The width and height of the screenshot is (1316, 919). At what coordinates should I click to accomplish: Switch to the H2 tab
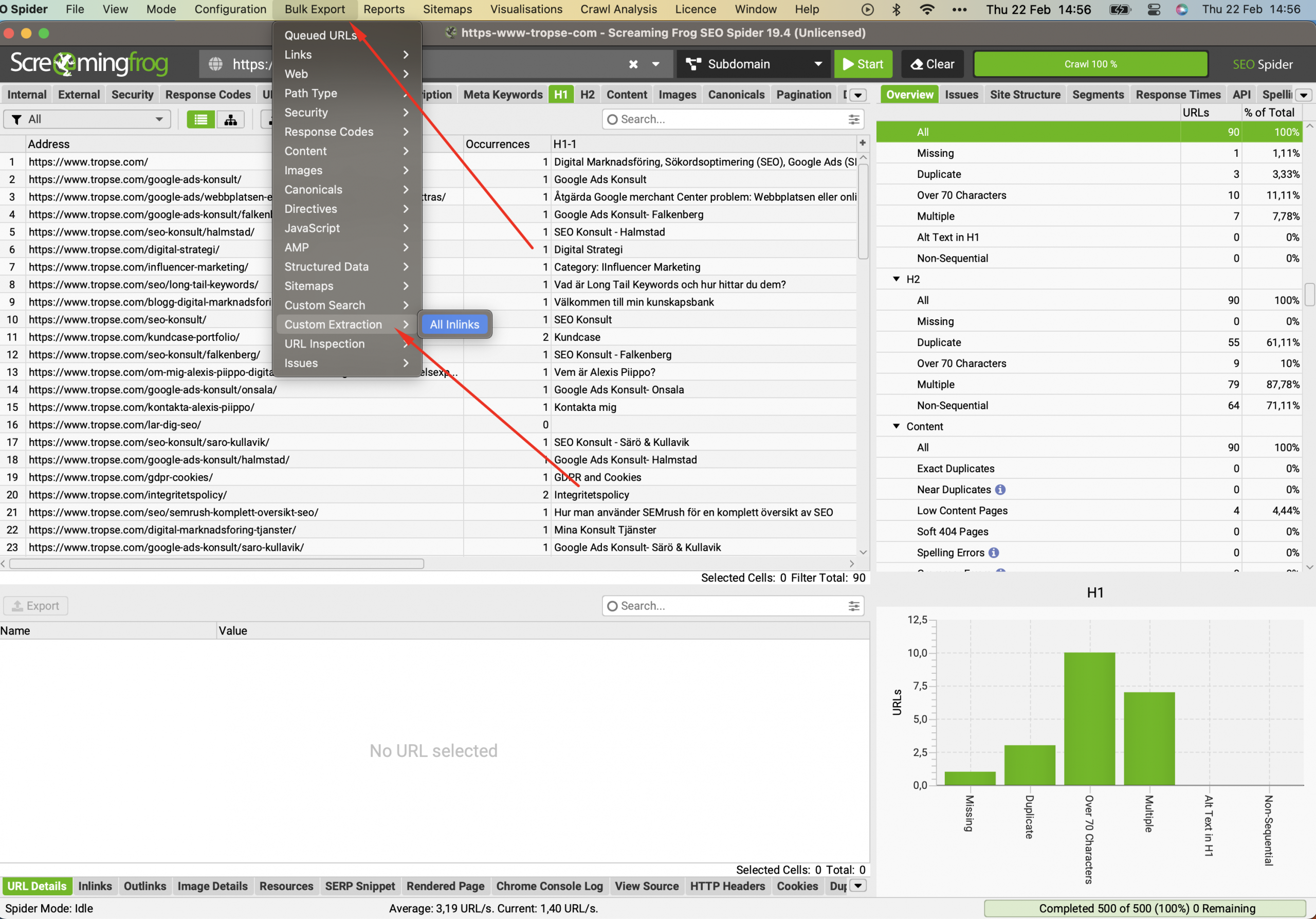pyautogui.click(x=587, y=95)
